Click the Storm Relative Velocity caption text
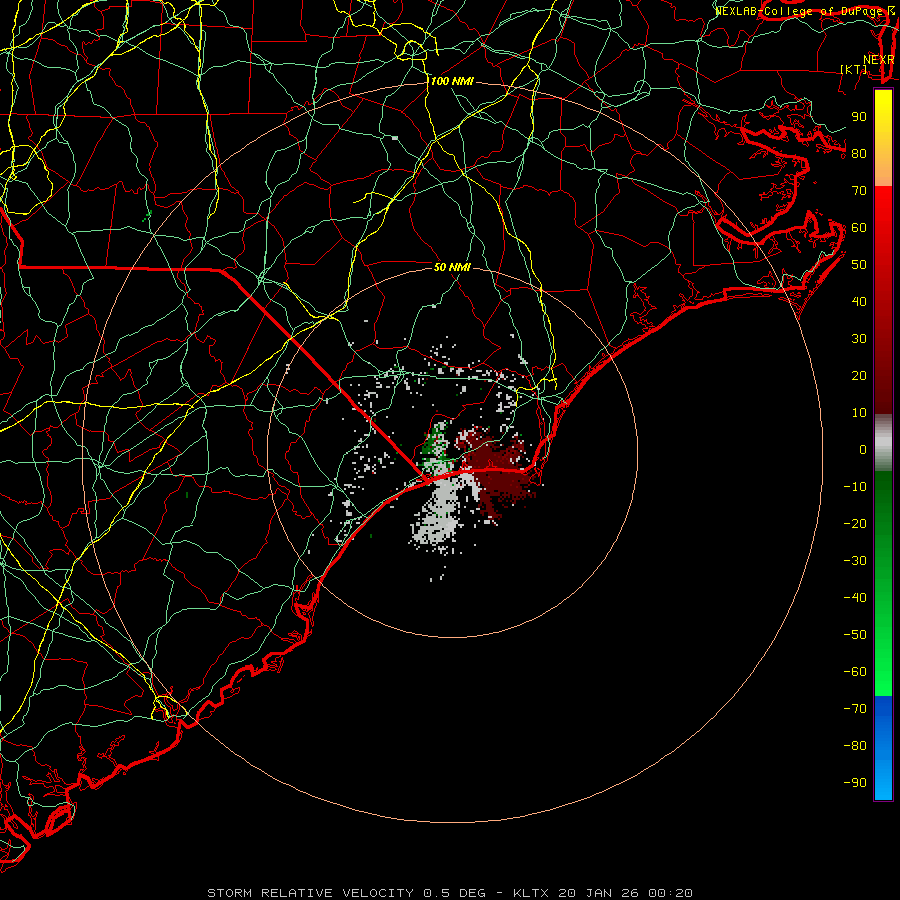Screen dimensions: 900x900 pyautogui.click(x=450, y=893)
